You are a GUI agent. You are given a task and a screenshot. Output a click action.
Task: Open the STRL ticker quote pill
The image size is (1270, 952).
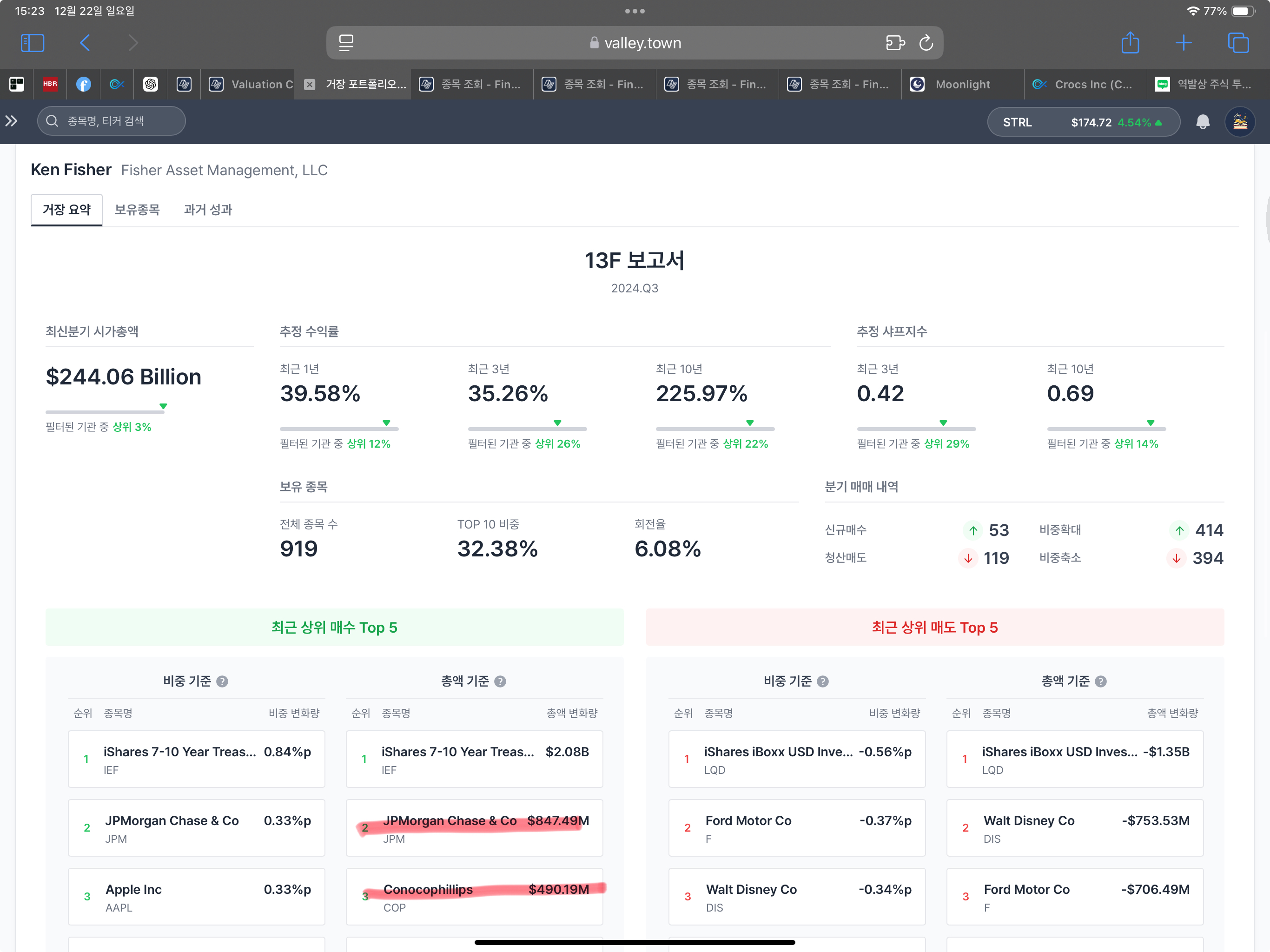1084,122
